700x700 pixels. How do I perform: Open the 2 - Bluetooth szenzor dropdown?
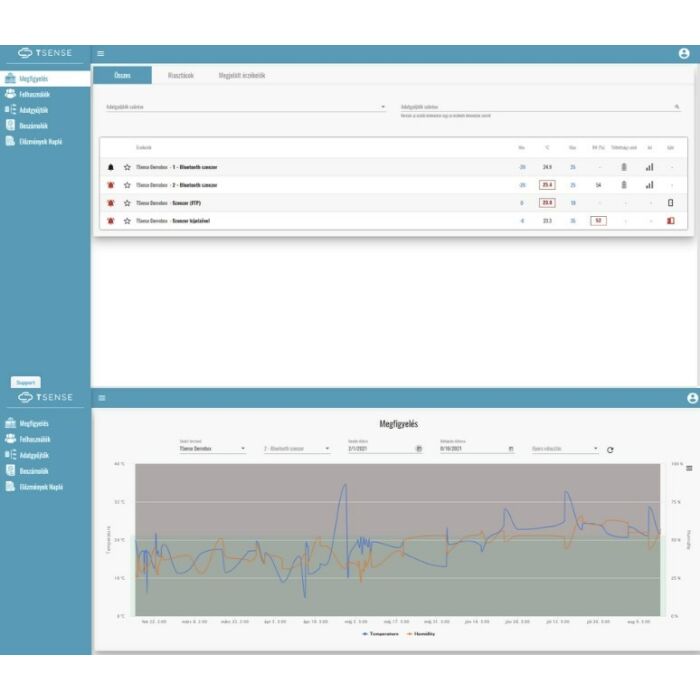click(295, 449)
